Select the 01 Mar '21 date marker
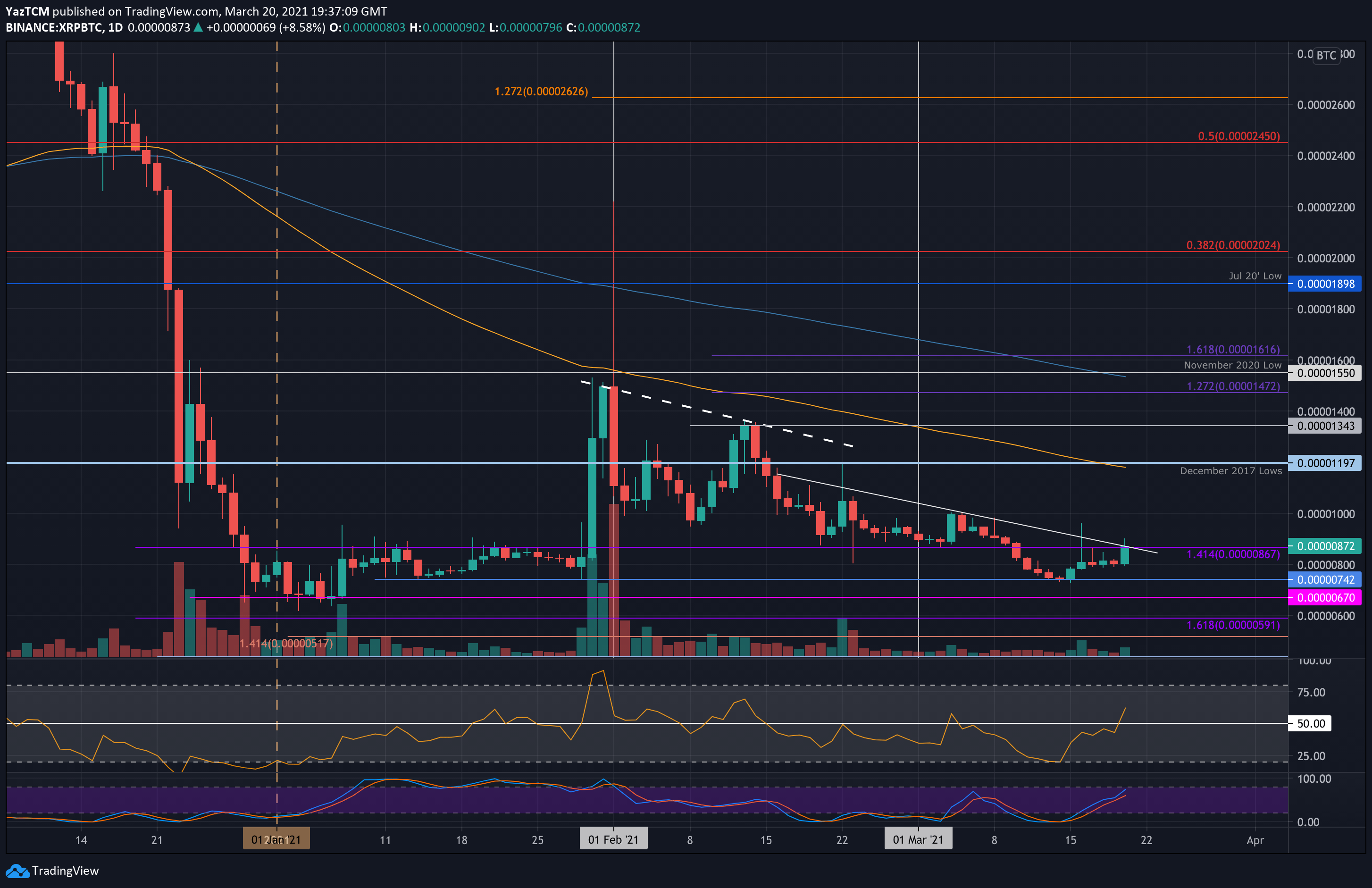1372x888 pixels. click(918, 839)
